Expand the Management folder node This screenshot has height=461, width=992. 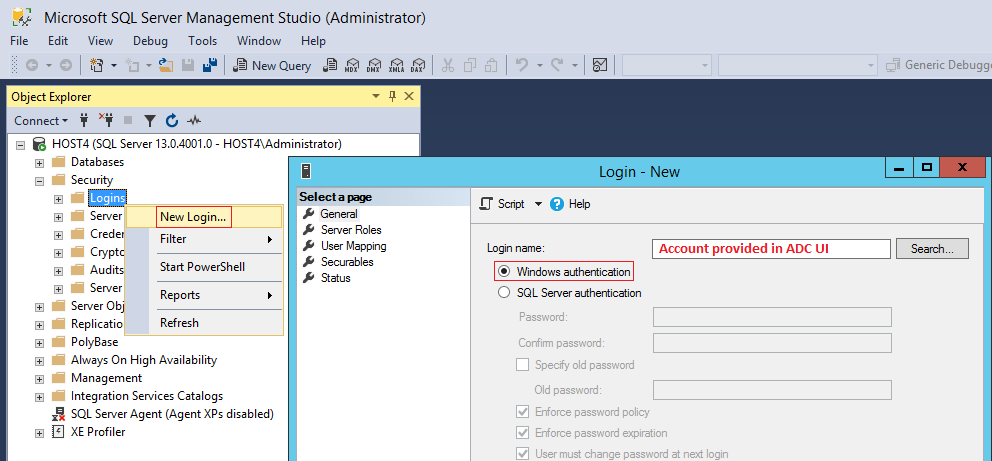click(x=39, y=378)
